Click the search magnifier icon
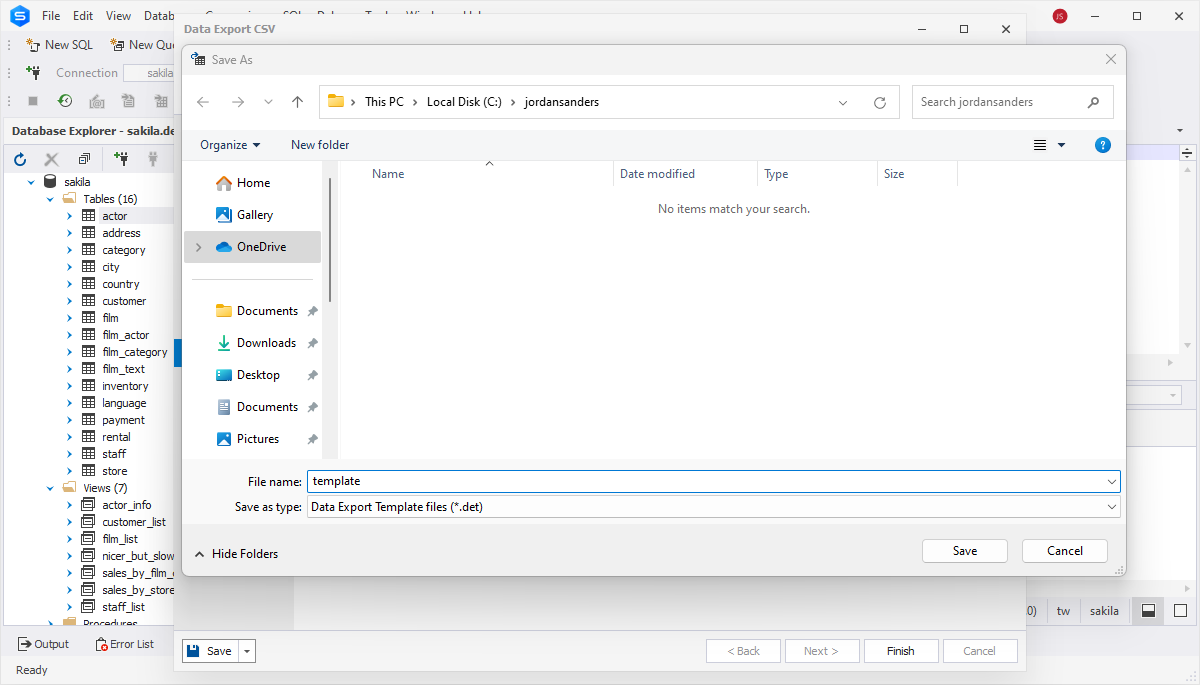1200x685 pixels. [x=1093, y=102]
